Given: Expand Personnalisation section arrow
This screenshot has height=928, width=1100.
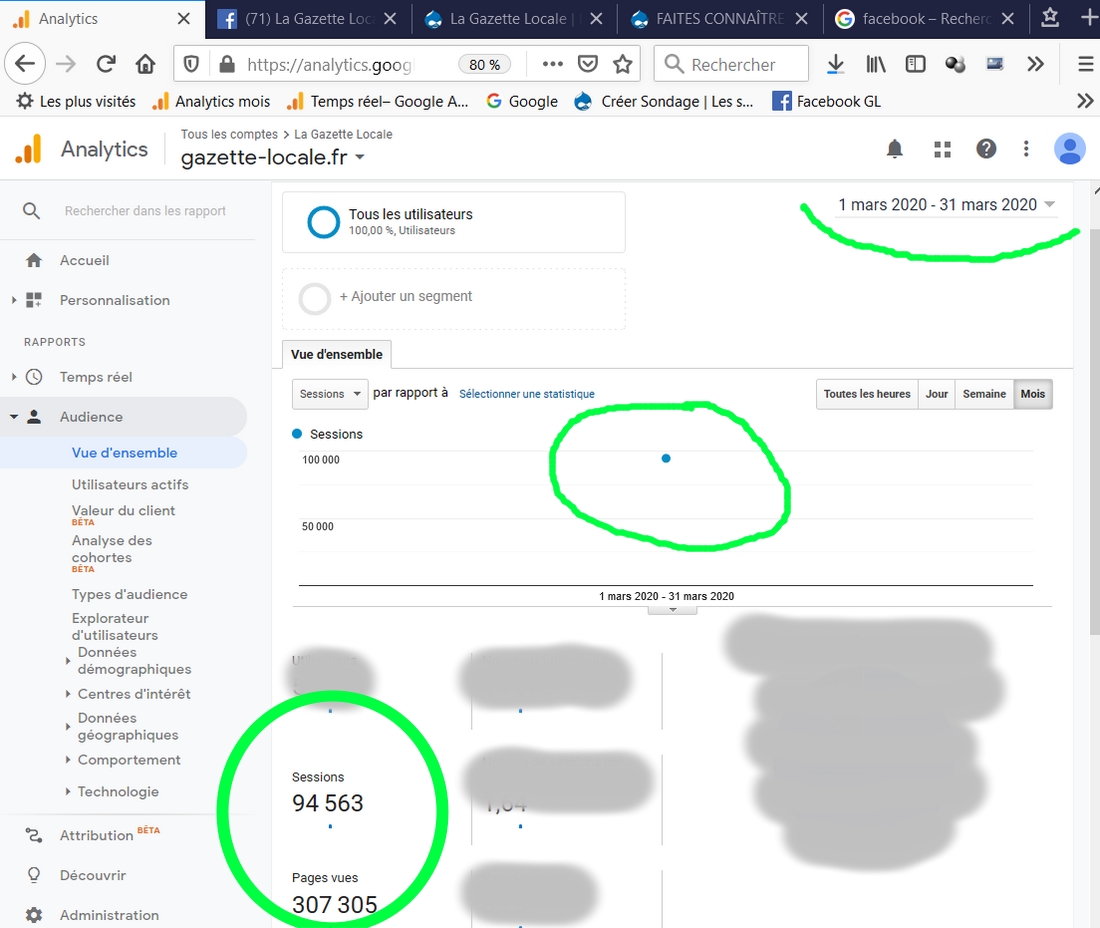Looking at the screenshot, I should click(13, 300).
